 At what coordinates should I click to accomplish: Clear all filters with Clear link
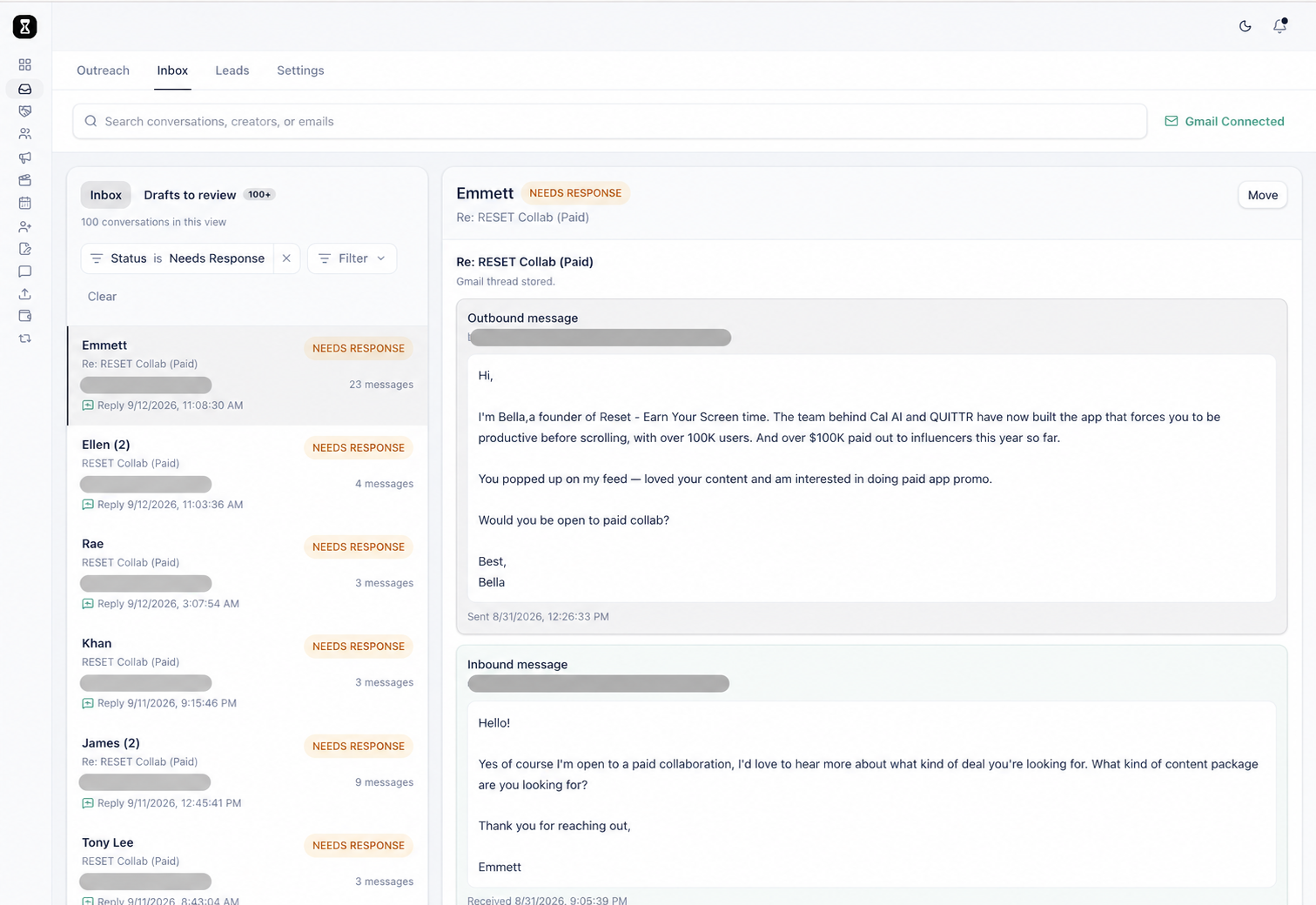pyautogui.click(x=102, y=297)
